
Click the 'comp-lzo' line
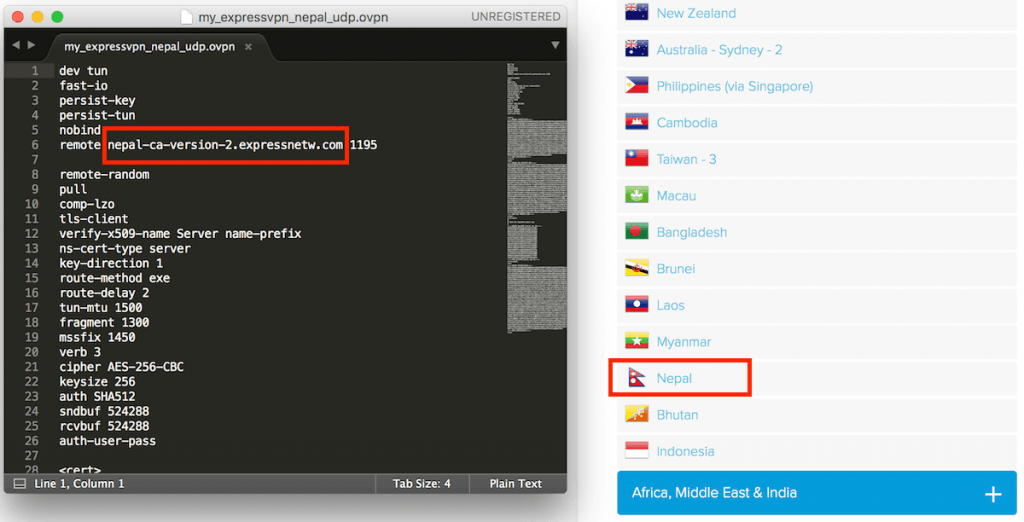tap(87, 204)
